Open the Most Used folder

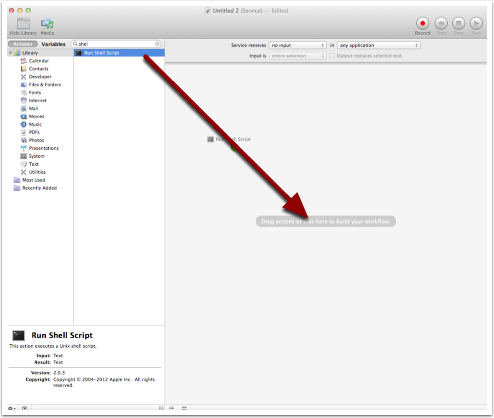point(29,180)
